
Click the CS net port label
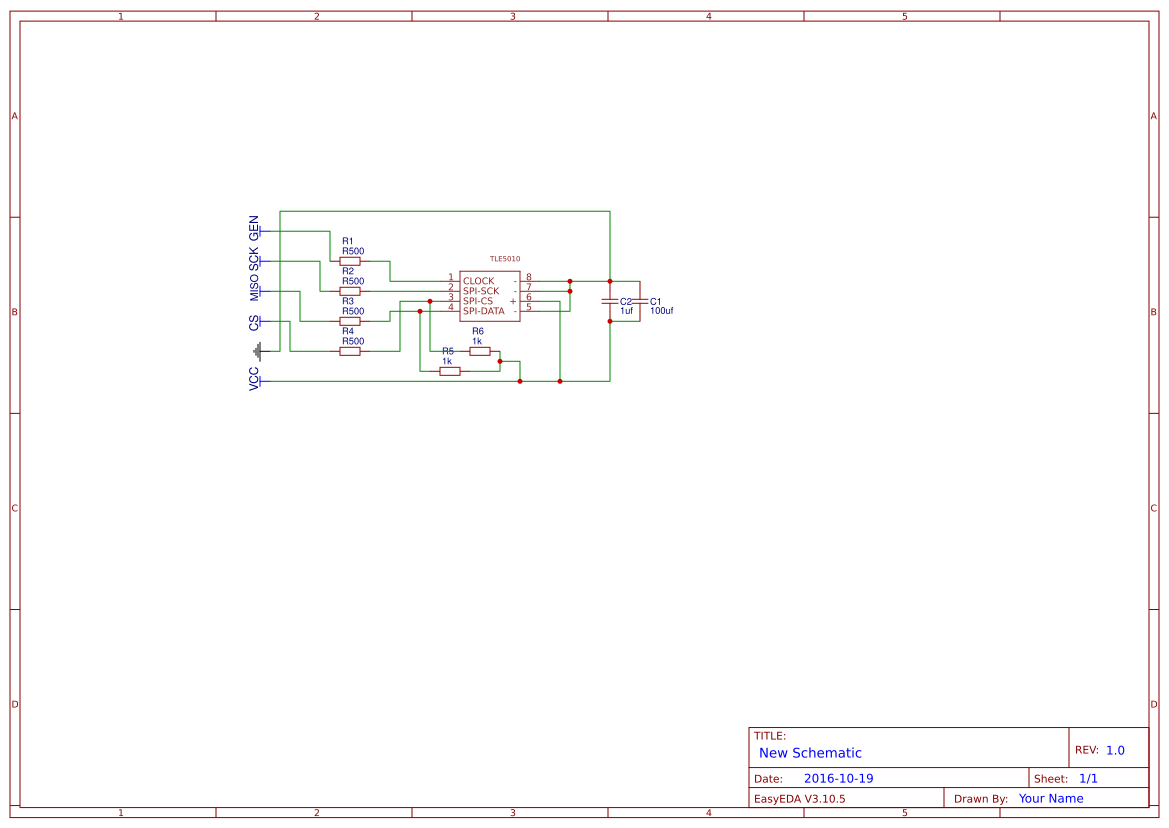tap(254, 322)
